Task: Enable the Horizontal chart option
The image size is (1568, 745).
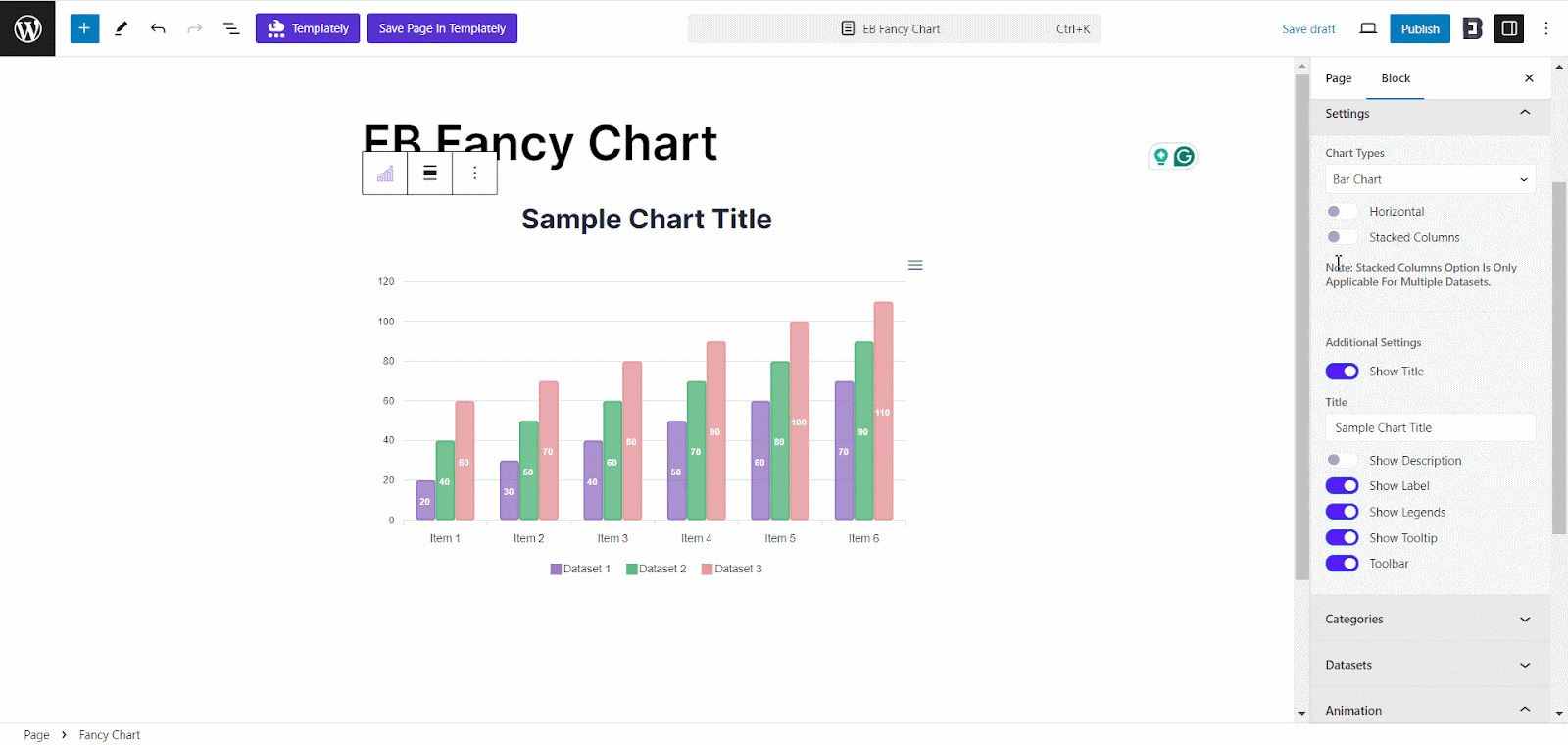Action: [1342, 211]
